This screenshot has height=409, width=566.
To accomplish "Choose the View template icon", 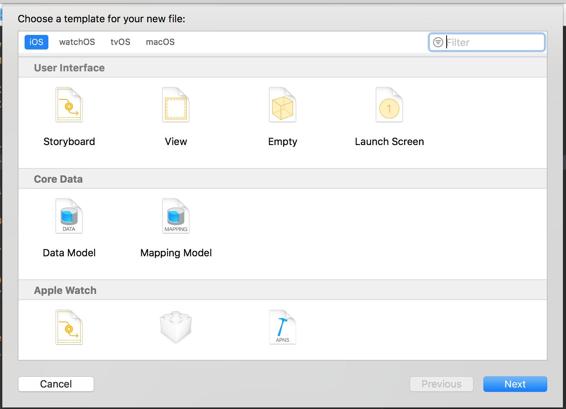I will [176, 105].
